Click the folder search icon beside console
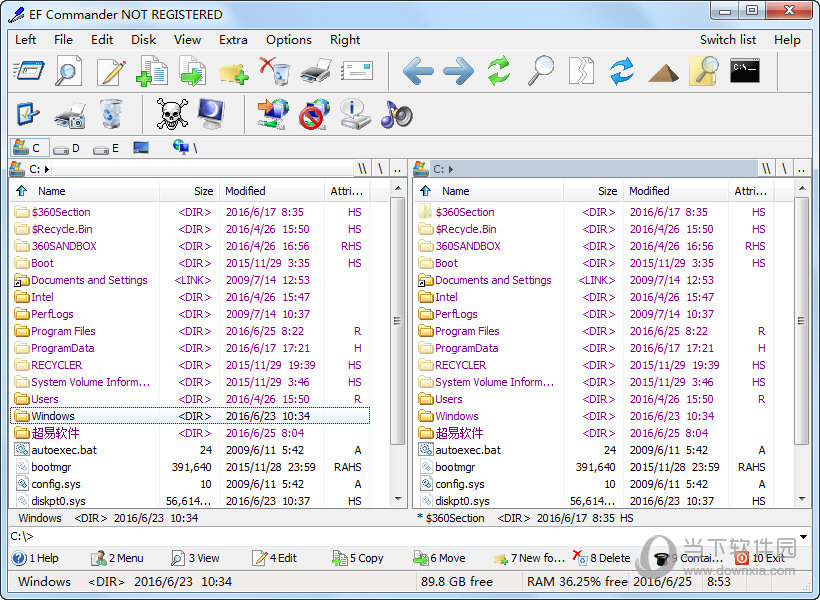The width and height of the screenshot is (820, 600). pos(704,71)
